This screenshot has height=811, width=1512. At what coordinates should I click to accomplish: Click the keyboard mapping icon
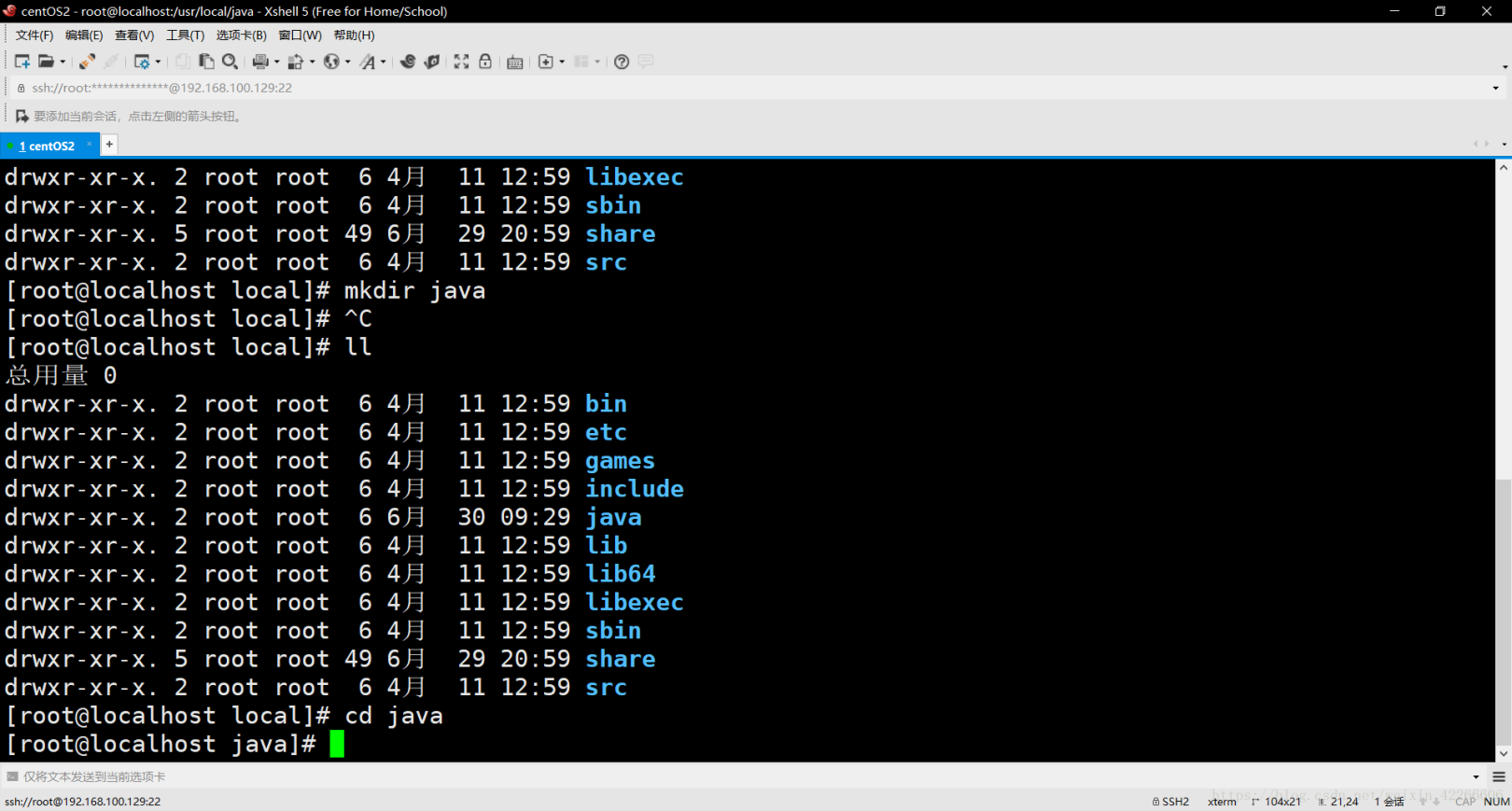pos(515,62)
